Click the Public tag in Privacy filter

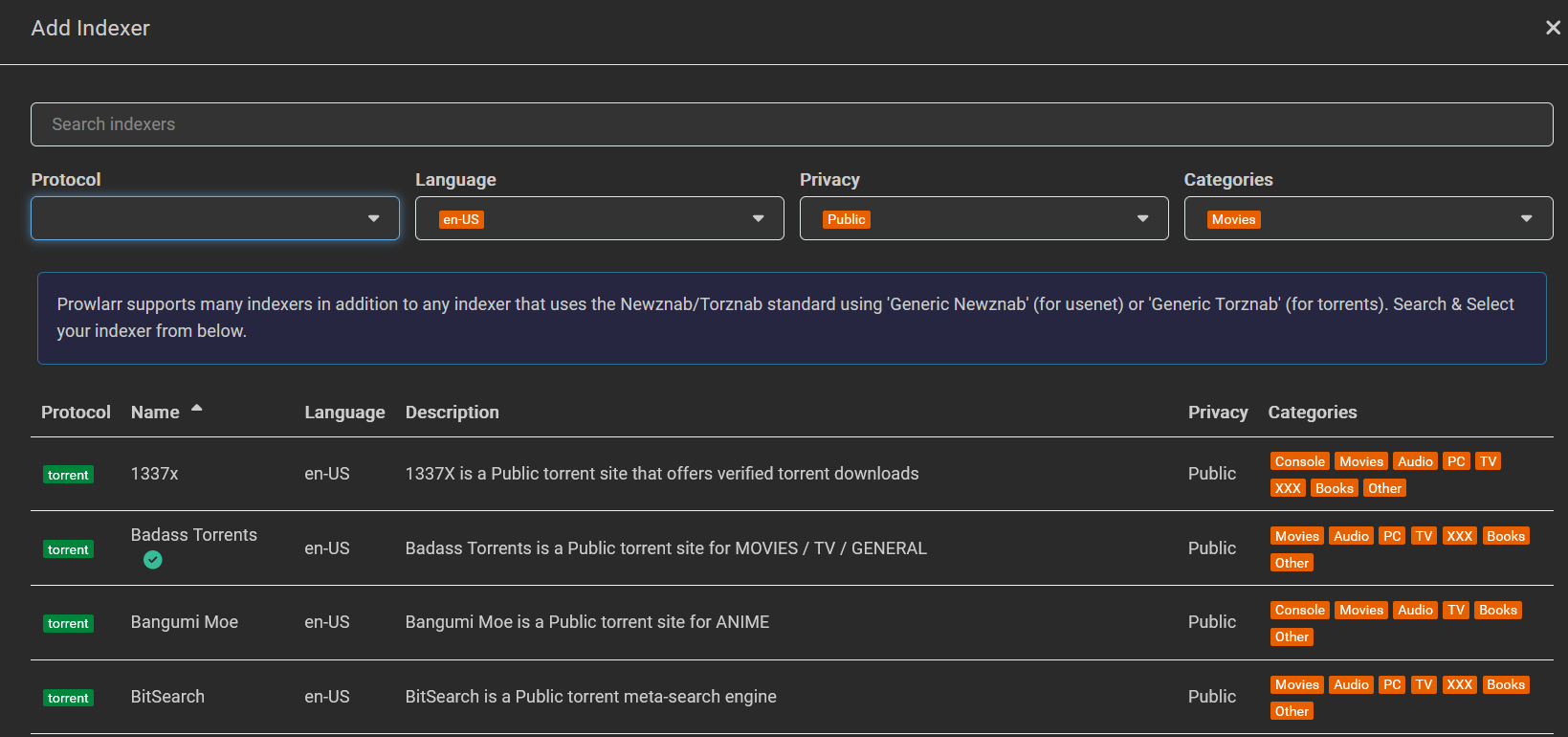pos(846,219)
